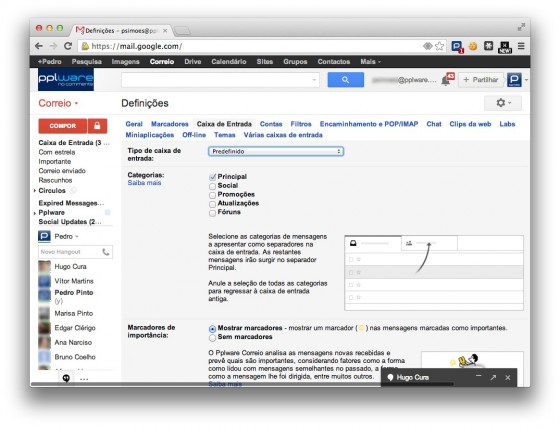
Task: Click the lock icon beside Compor
Action: coord(97,126)
